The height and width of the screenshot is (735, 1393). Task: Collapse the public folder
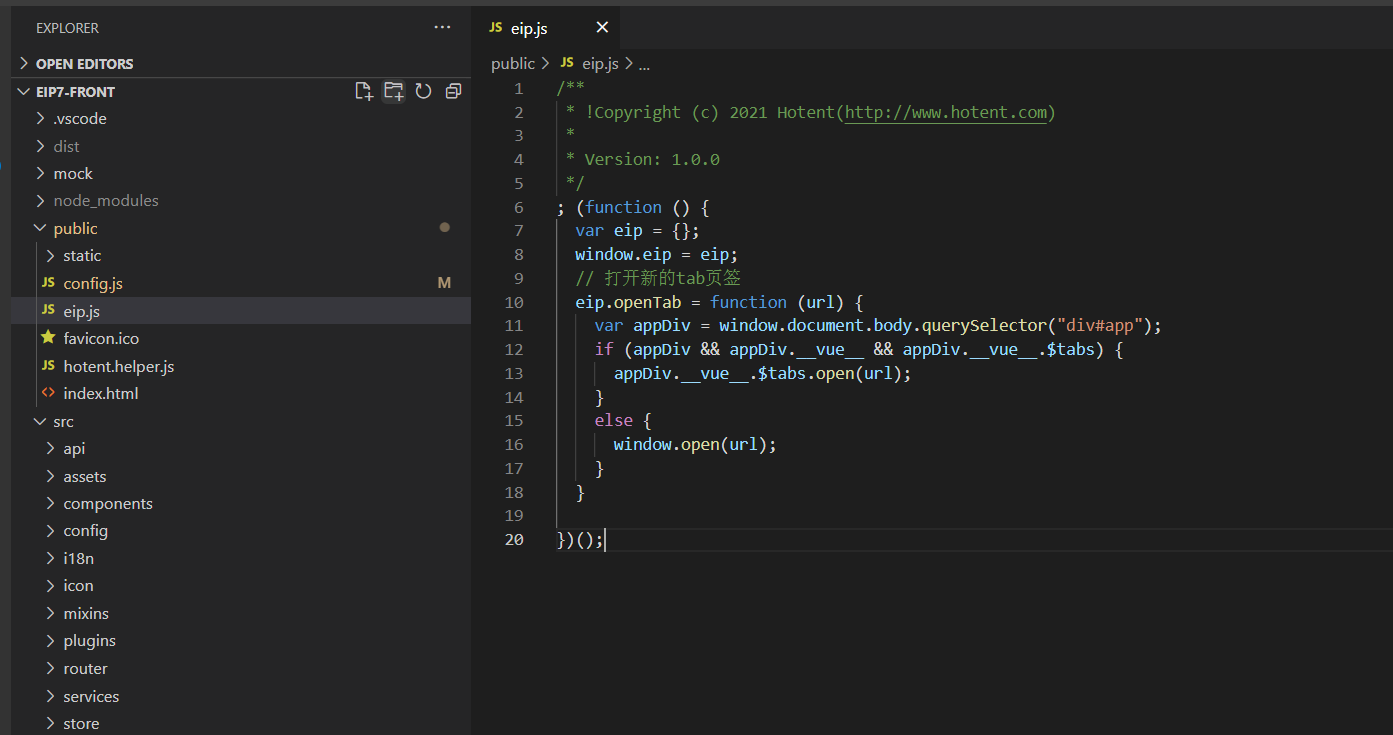point(75,228)
